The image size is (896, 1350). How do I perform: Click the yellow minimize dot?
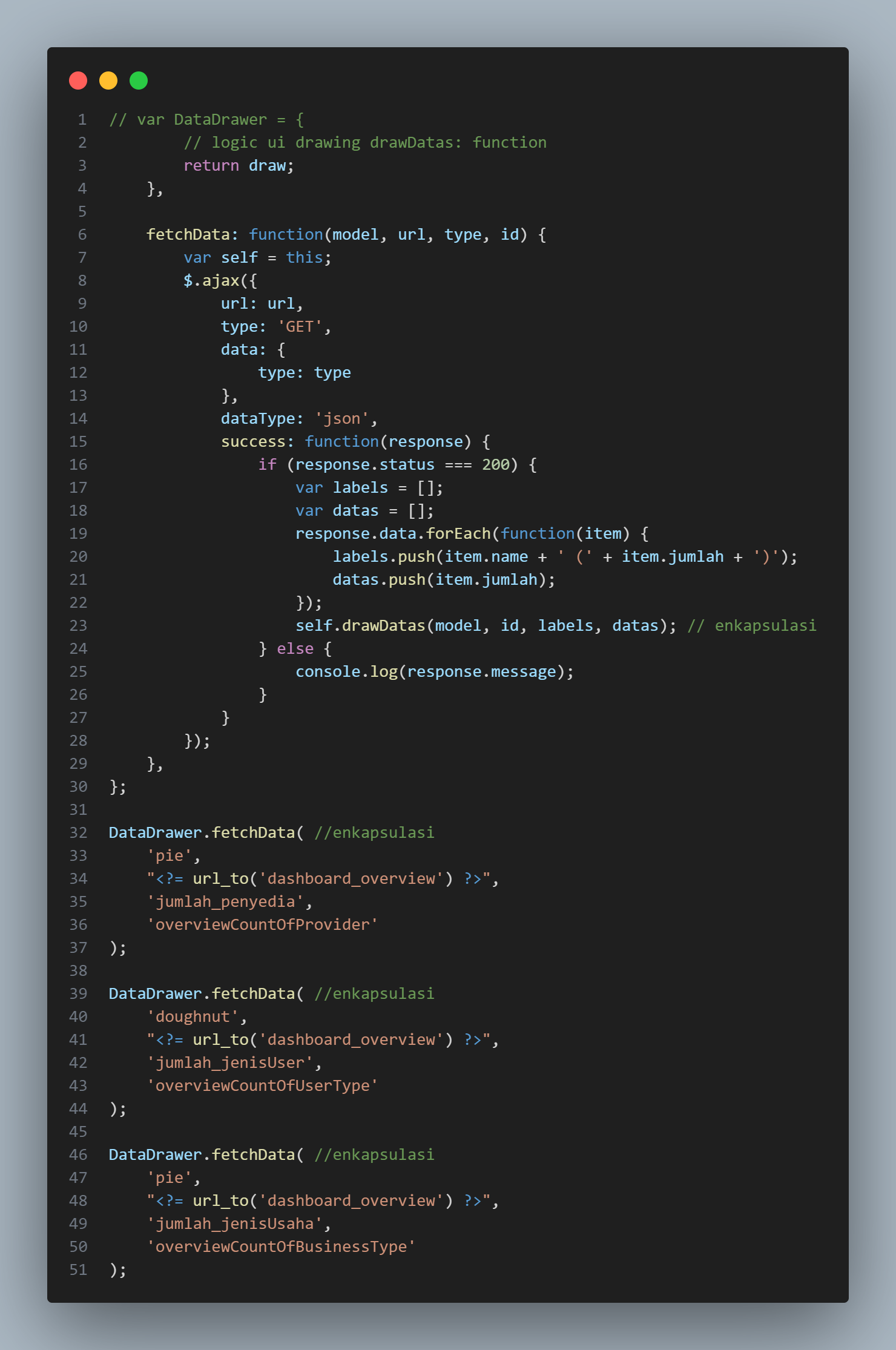pos(108,81)
